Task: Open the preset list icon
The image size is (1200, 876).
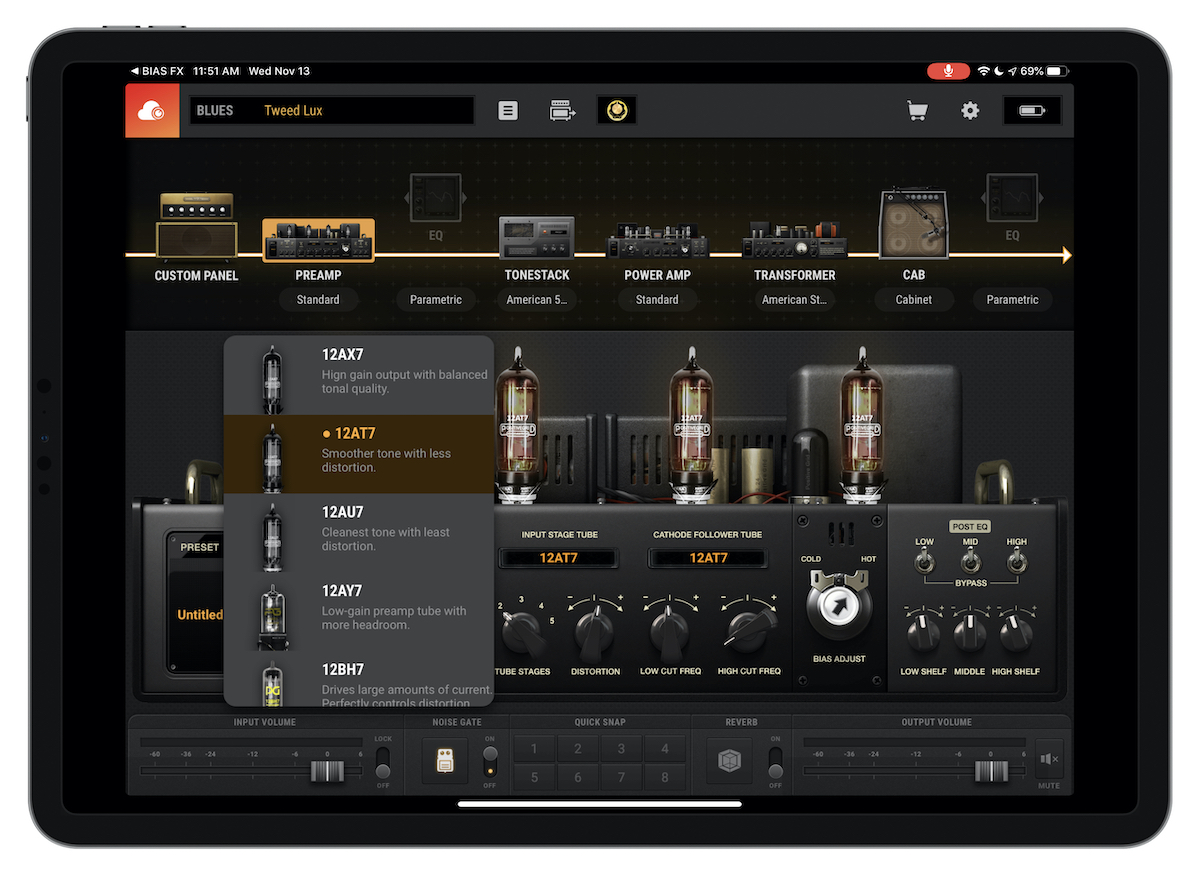Action: point(508,111)
